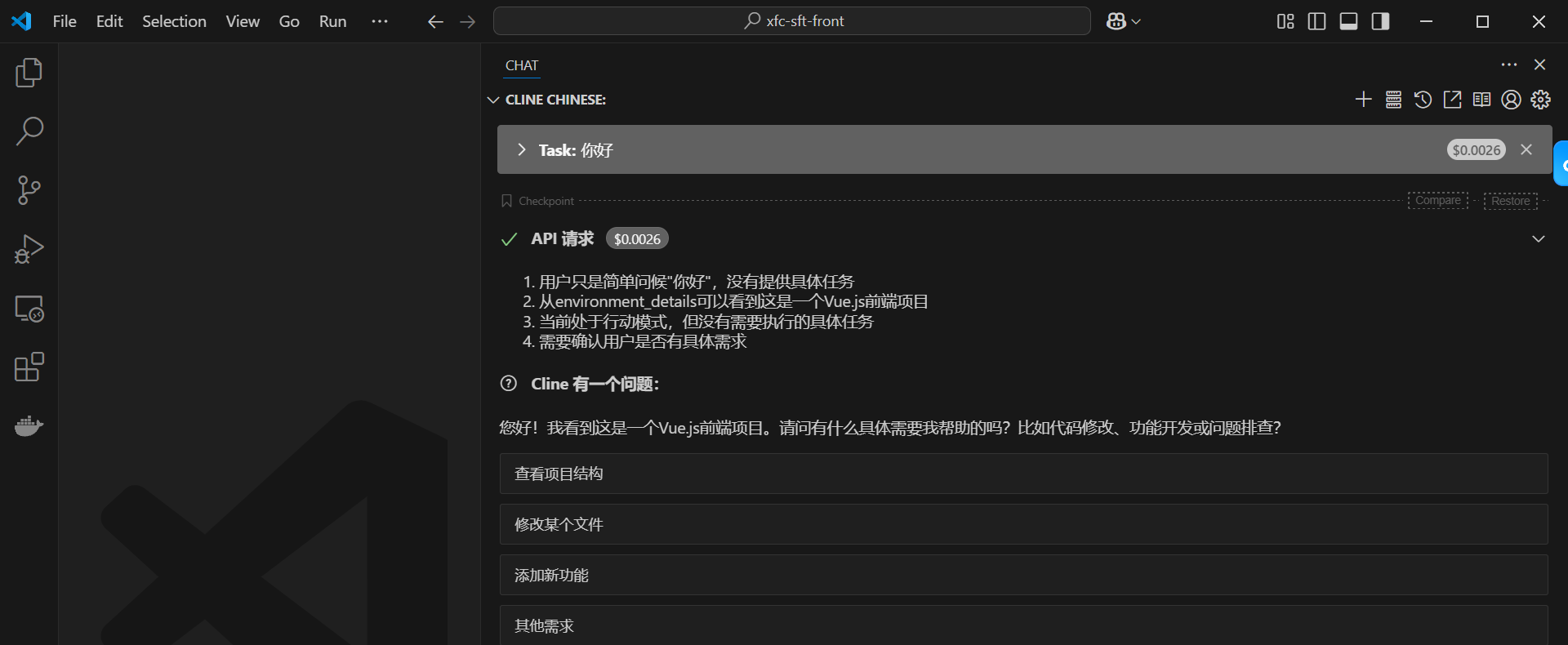Open Cline task history icon
Image resolution: width=1568 pixels, height=645 pixels.
tap(1423, 100)
